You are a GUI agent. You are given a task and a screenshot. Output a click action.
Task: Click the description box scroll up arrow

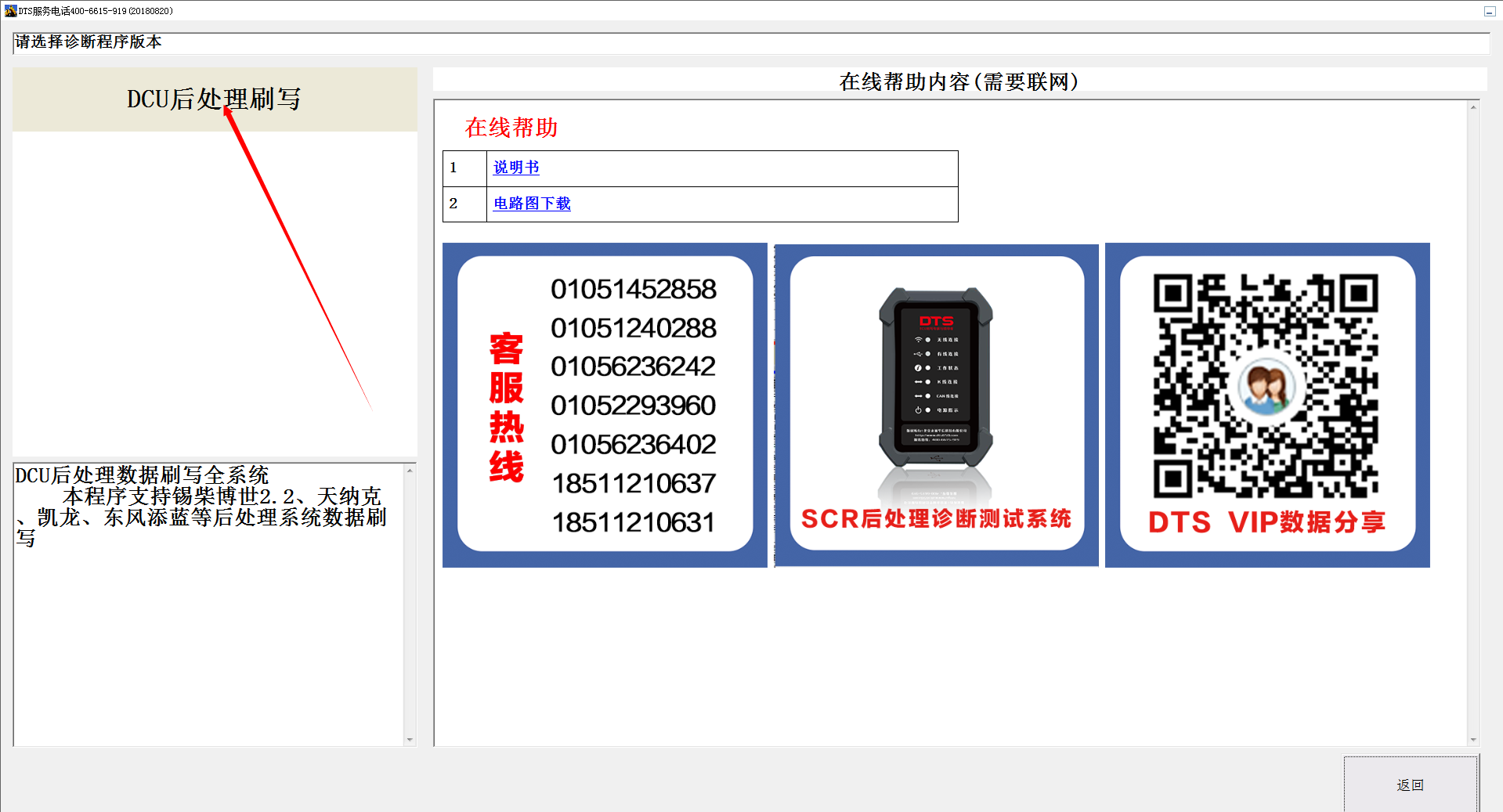click(410, 471)
